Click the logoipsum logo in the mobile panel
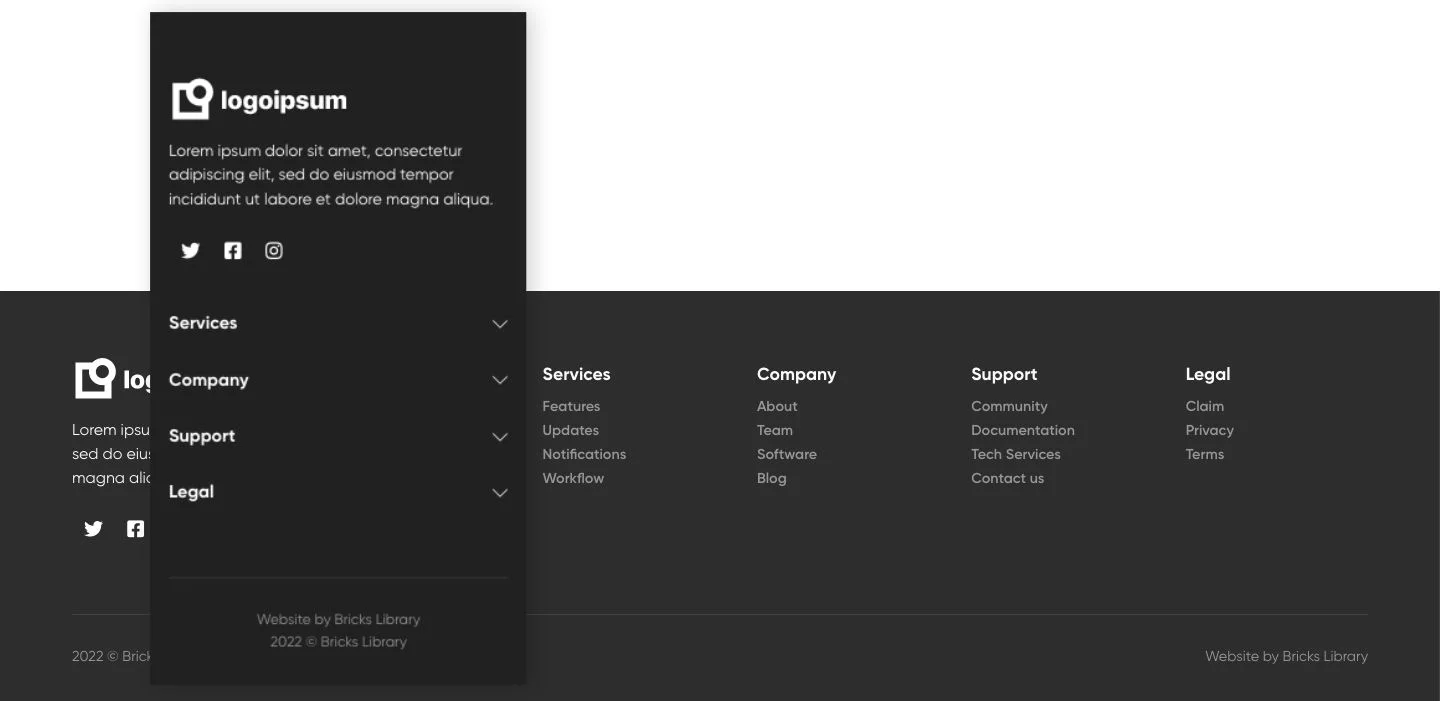The height and width of the screenshot is (701, 1440). click(x=259, y=100)
